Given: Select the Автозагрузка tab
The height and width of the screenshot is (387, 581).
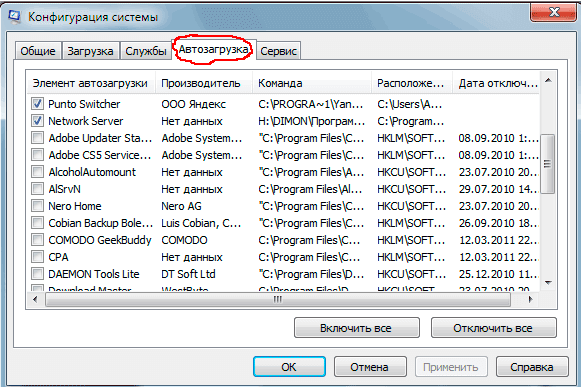Looking at the screenshot, I should pyautogui.click(x=214, y=49).
